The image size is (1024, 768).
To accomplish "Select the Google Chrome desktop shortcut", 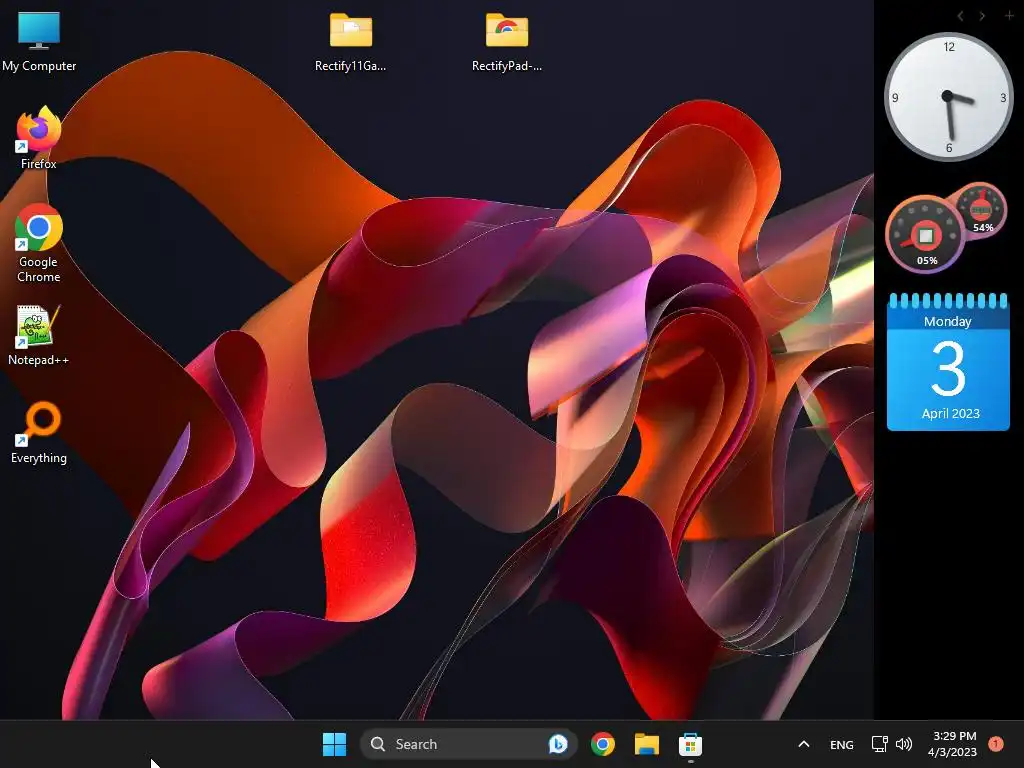I will pyautogui.click(x=39, y=243).
